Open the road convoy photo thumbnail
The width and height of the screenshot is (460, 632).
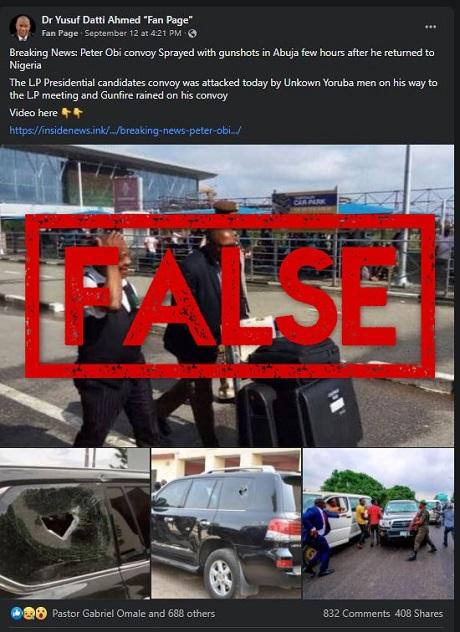378,523
